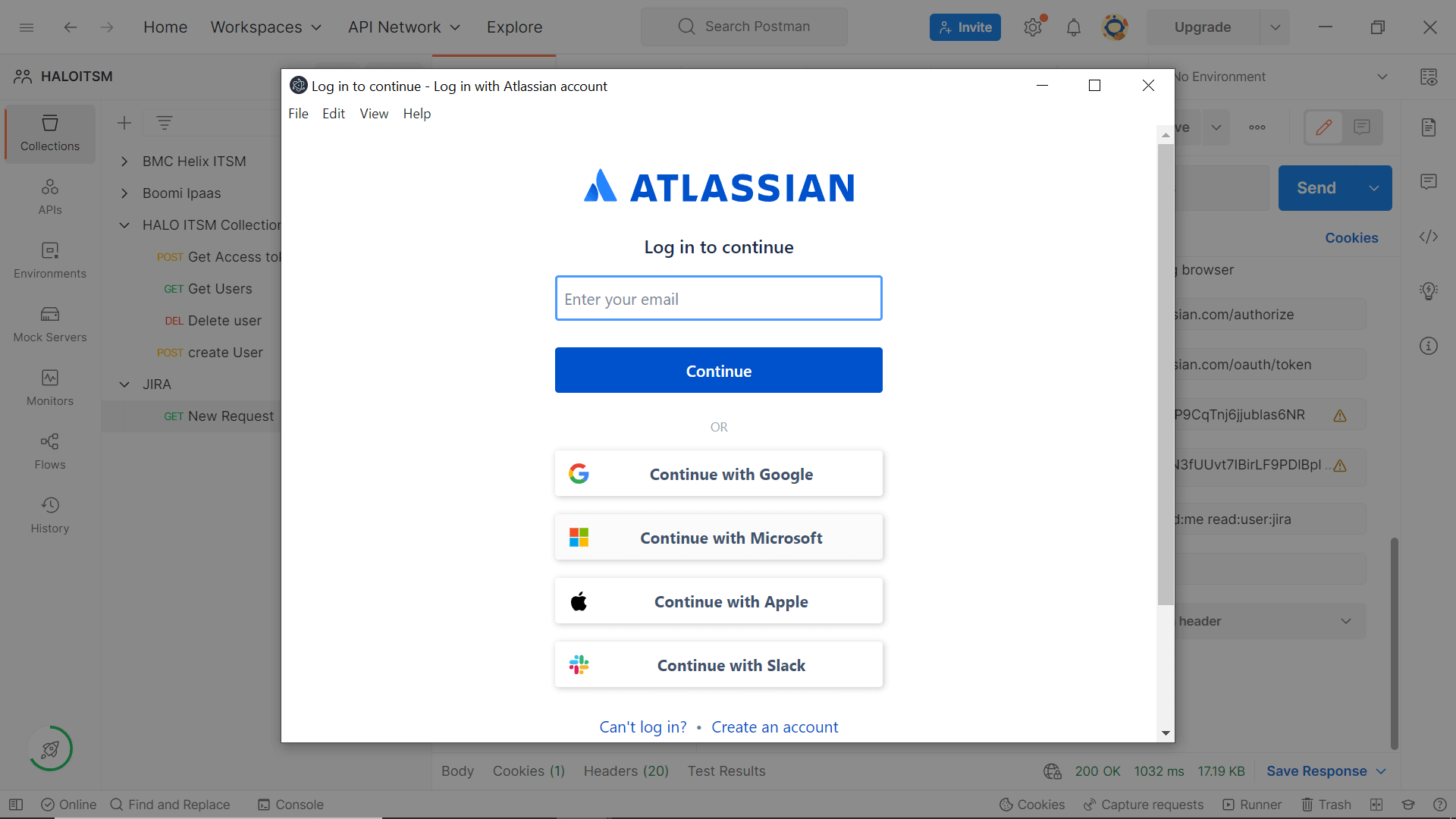Expand the BMC Helix ITSM collection

coord(124,161)
